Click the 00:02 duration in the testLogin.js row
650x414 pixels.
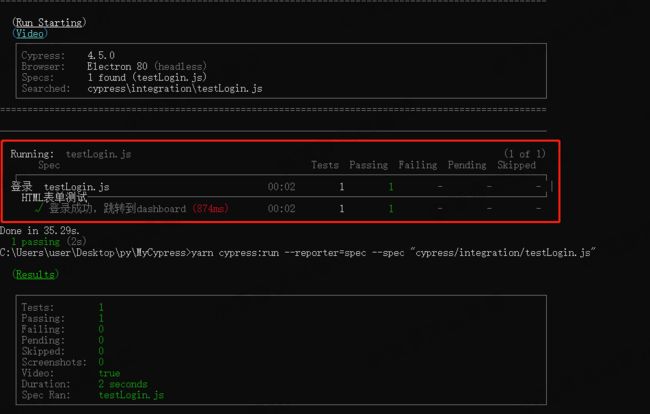pyautogui.click(x=281, y=187)
